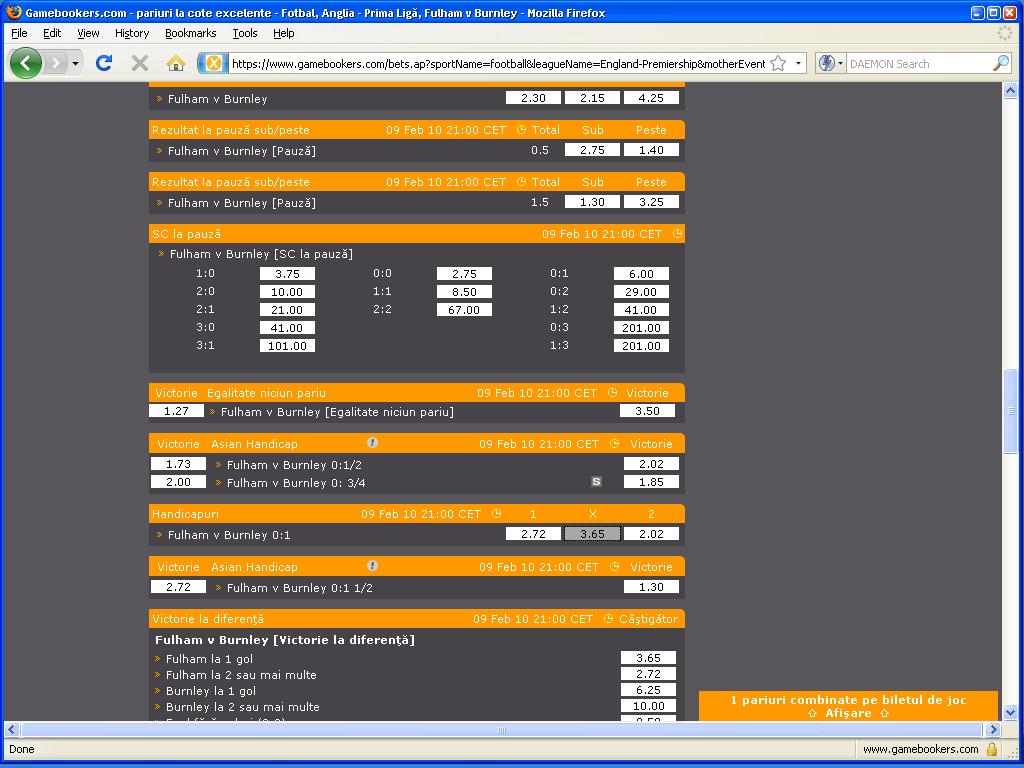This screenshot has width=1024, height=768.
Task: Select Sub 2.75 odds for total 0.5
Action: click(592, 150)
